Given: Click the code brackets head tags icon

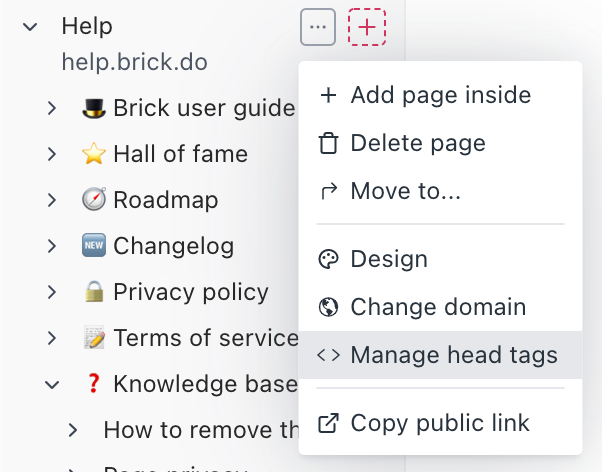Looking at the screenshot, I should [328, 355].
